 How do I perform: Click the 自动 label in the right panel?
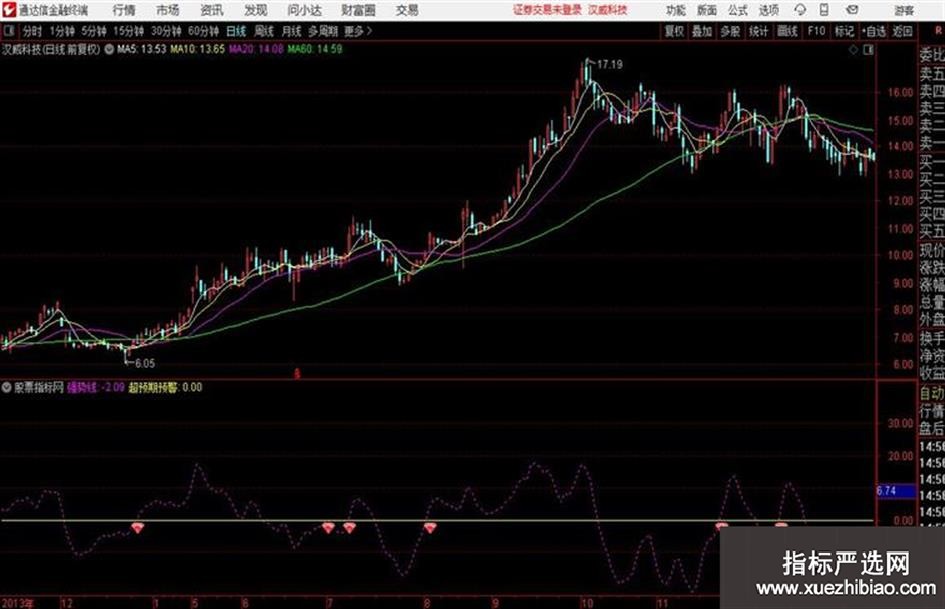pos(932,394)
